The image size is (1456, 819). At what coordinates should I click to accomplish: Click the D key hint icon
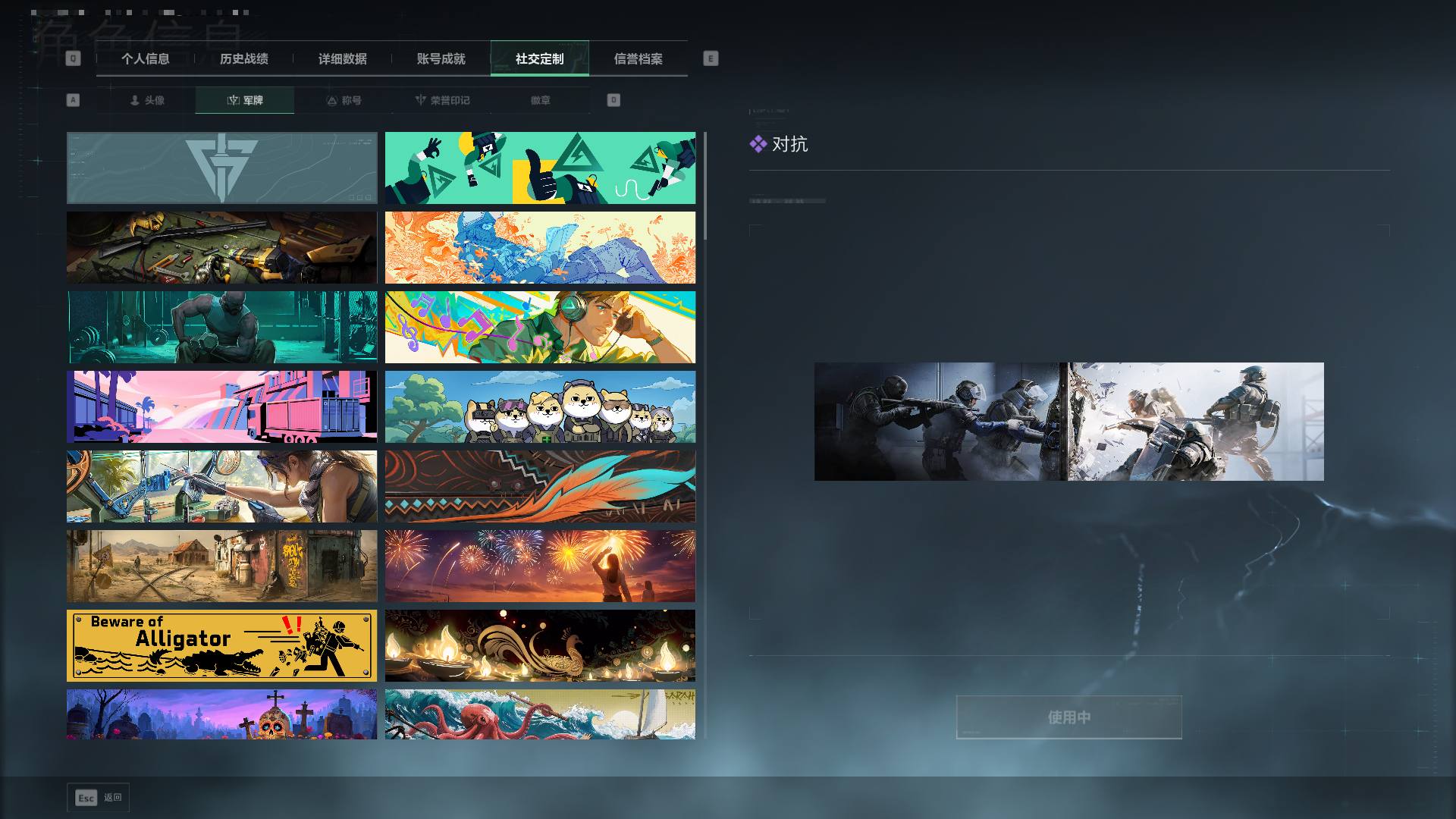pyautogui.click(x=613, y=100)
